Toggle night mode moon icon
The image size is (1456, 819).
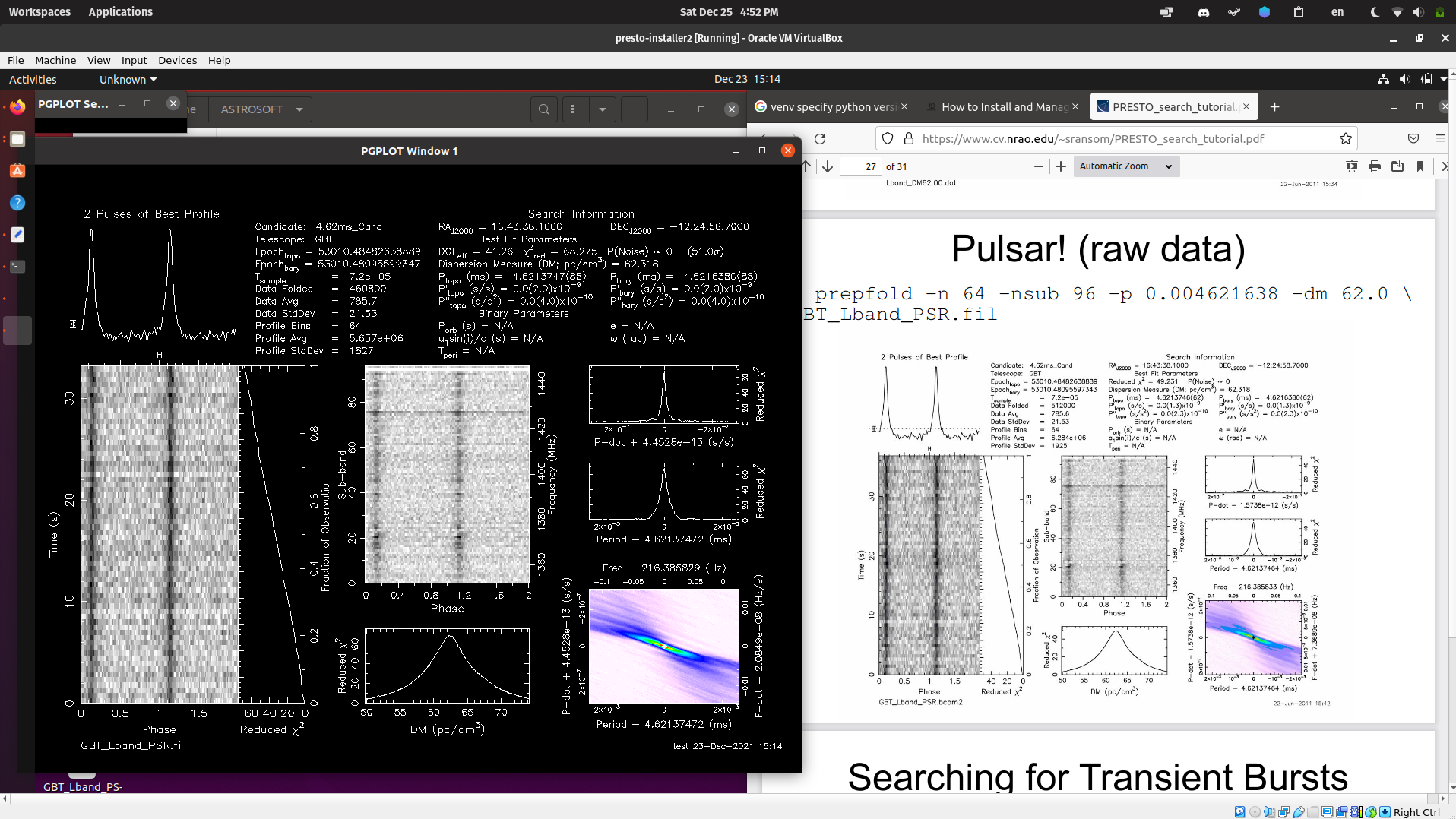click(x=1375, y=12)
